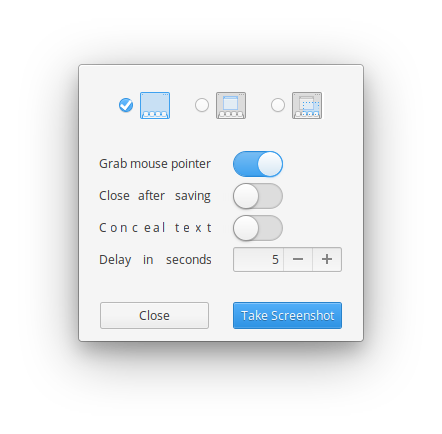Turn on the Conceal text switch
Image resolution: width=442 pixels, height=434 pixels.
point(258,228)
